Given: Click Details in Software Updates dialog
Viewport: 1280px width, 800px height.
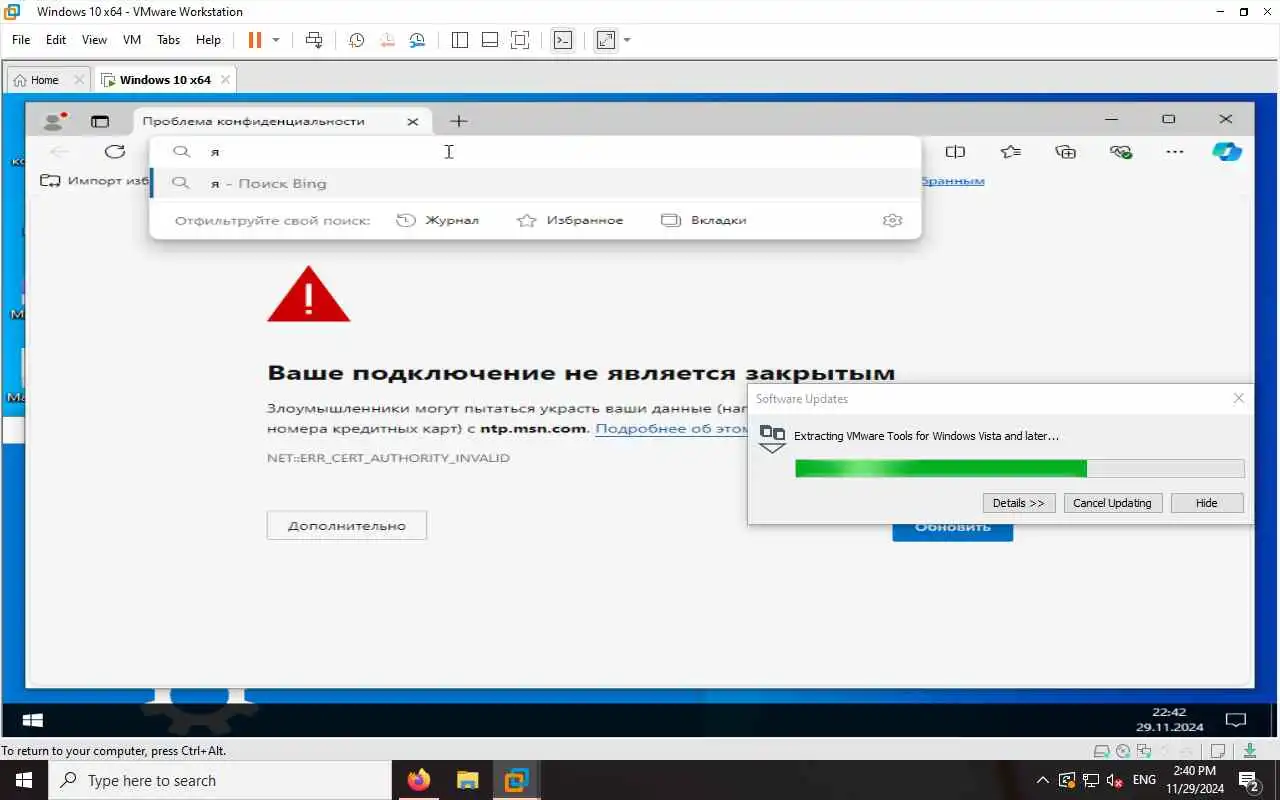Looking at the screenshot, I should coord(1019,503).
